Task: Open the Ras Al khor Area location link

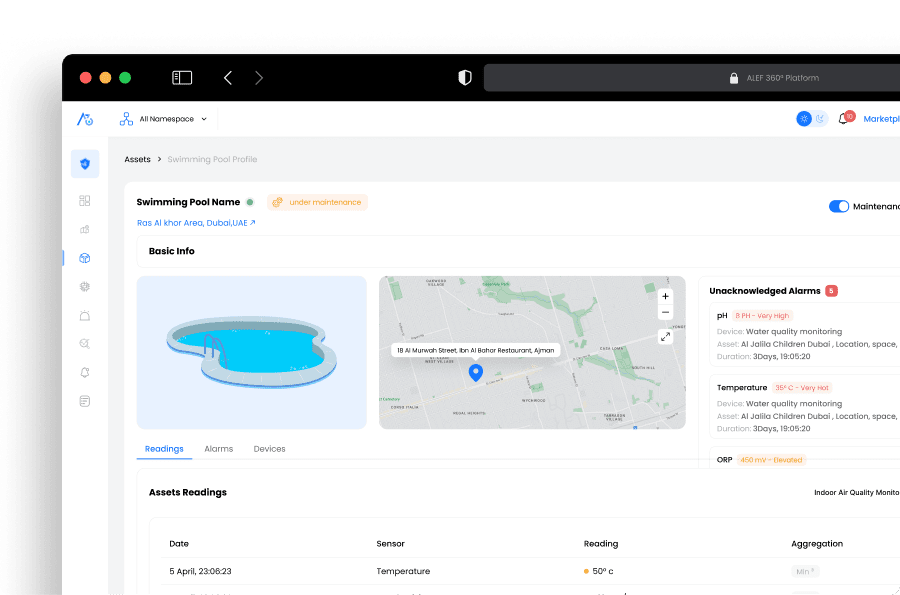Action: 196,223
